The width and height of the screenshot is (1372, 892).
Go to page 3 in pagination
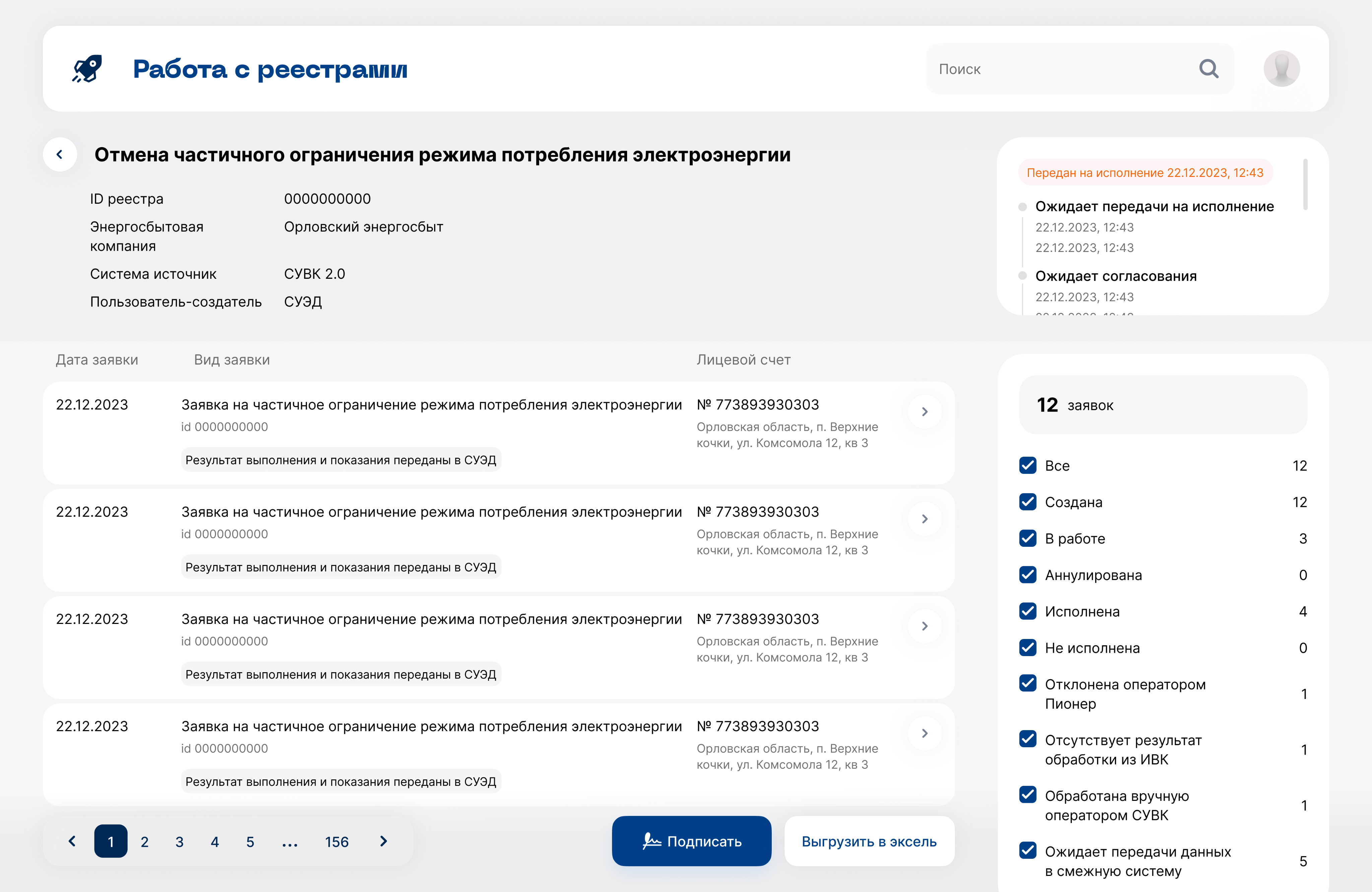(x=179, y=842)
